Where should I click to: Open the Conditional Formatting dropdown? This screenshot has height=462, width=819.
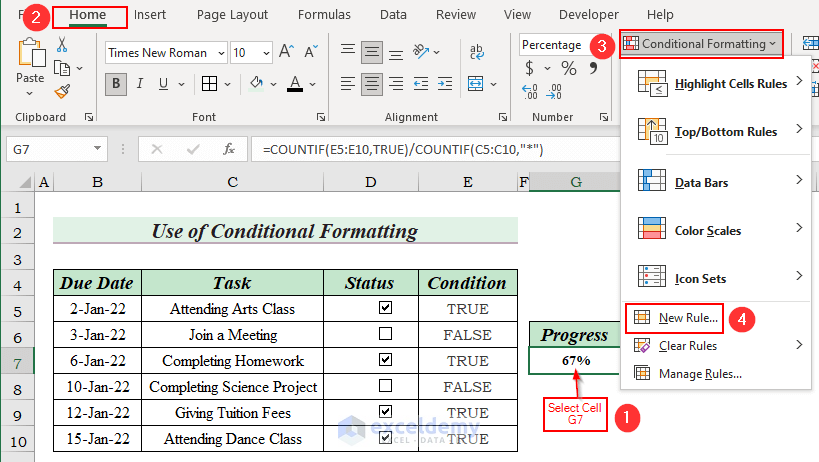701,44
